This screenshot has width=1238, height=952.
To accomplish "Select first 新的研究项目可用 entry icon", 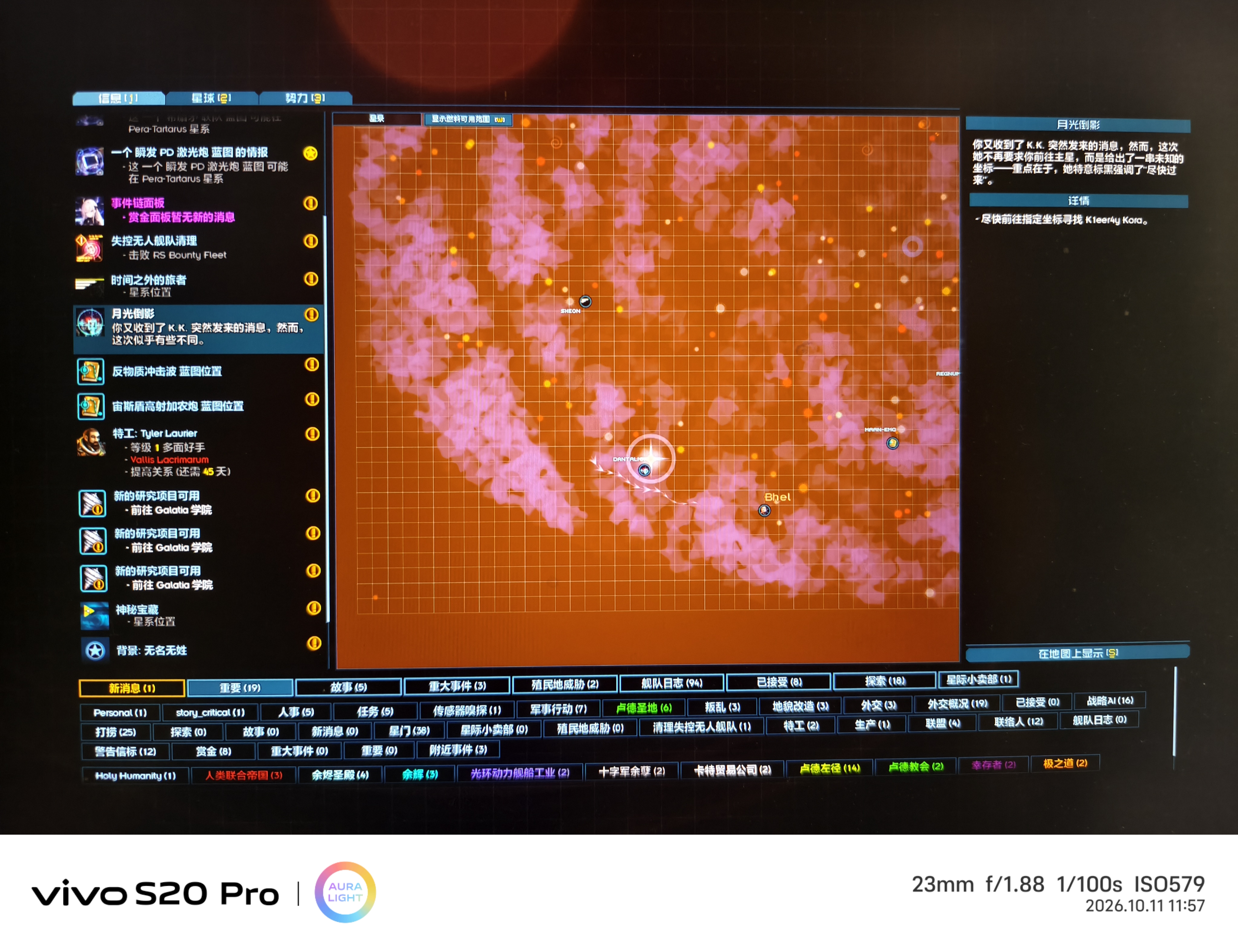I will click(92, 503).
